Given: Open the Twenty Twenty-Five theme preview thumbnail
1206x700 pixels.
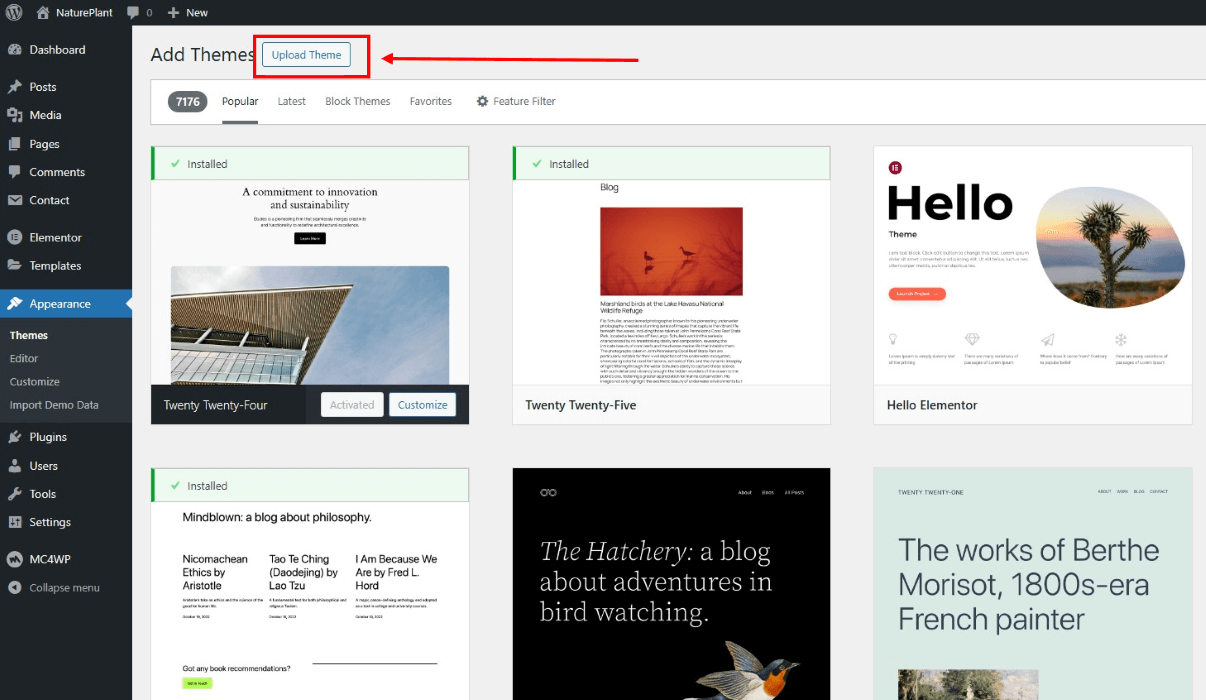Looking at the screenshot, I should click(x=671, y=283).
